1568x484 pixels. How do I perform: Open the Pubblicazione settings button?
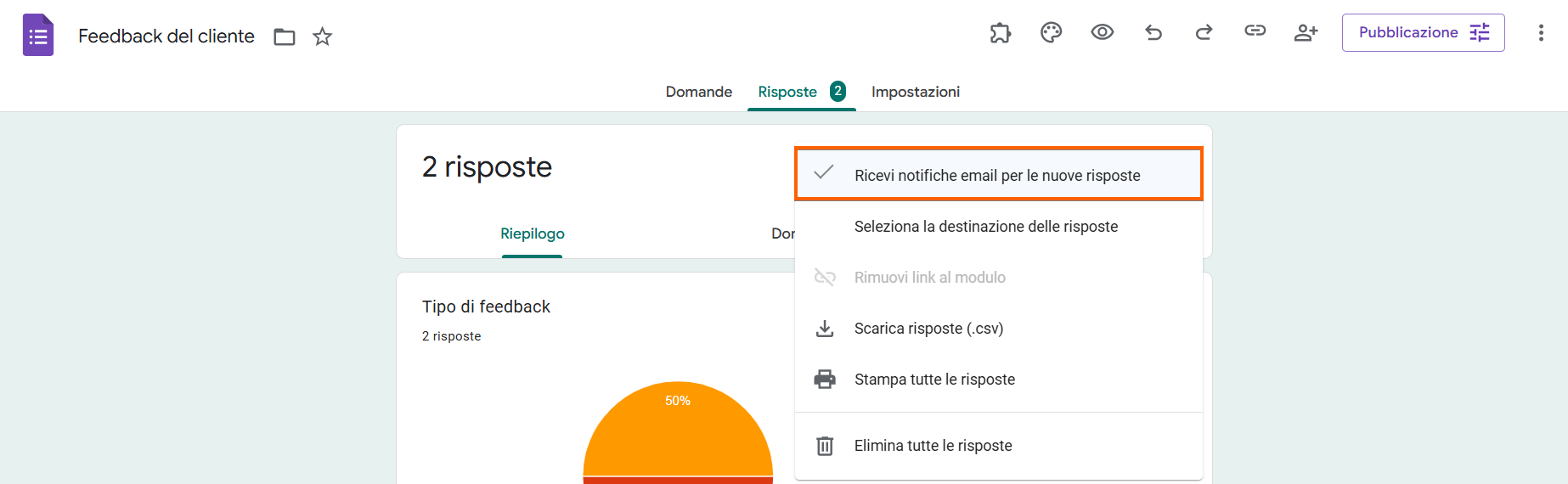pos(1423,33)
